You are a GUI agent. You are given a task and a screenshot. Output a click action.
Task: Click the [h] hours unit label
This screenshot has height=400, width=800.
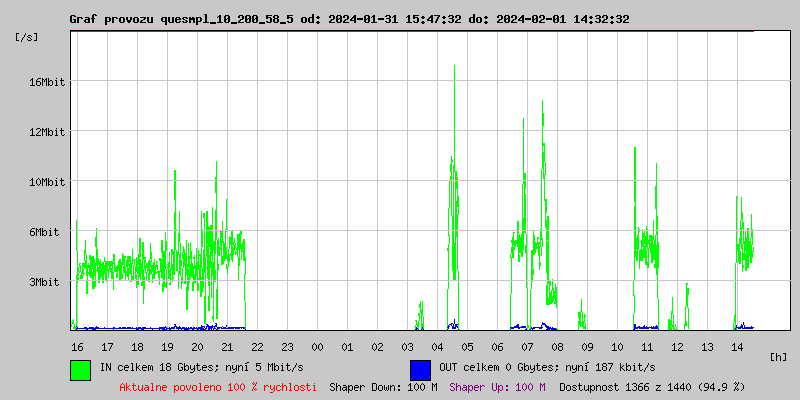778,356
